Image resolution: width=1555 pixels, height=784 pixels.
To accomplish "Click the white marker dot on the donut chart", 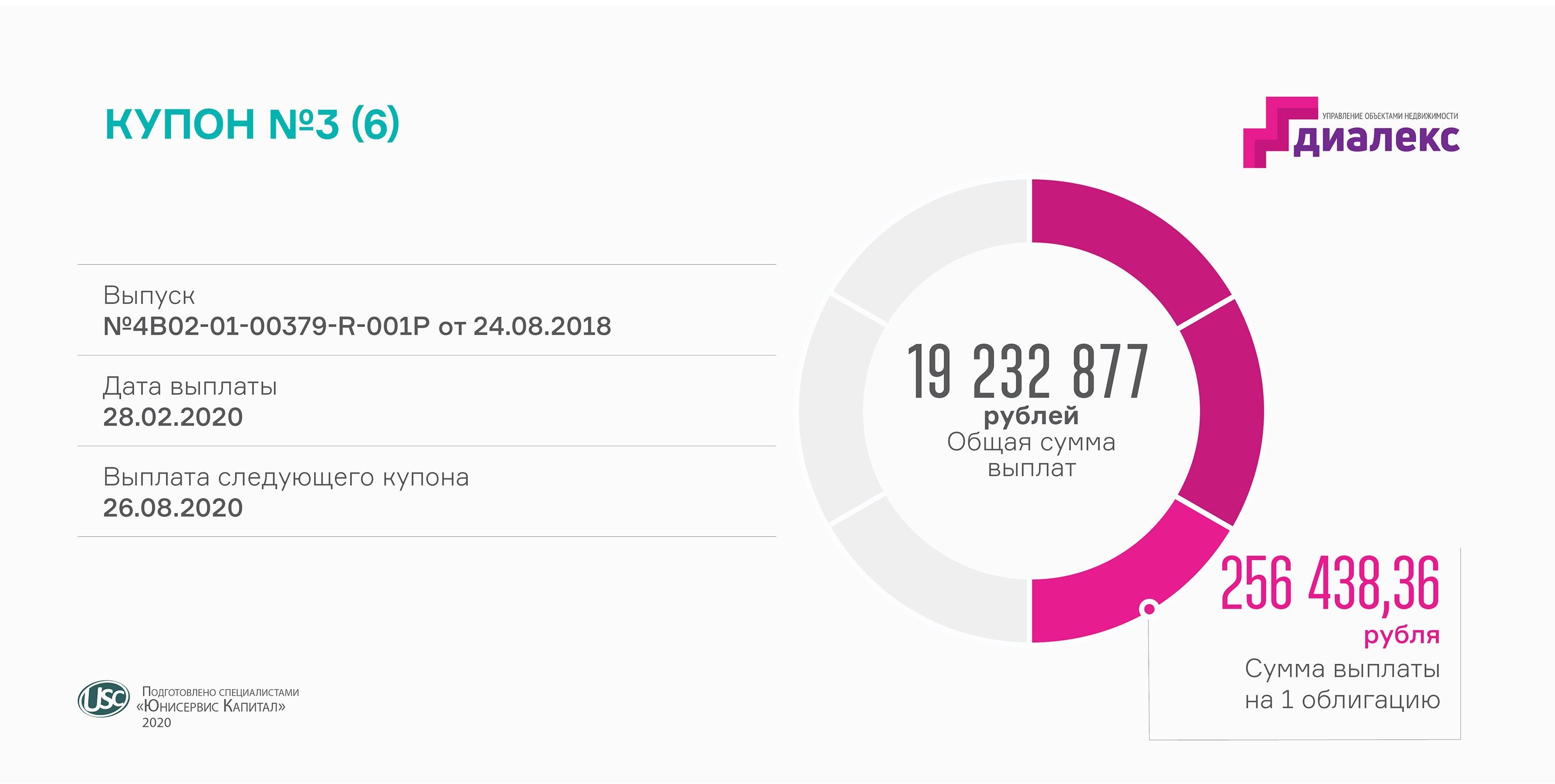I will pos(1149,608).
